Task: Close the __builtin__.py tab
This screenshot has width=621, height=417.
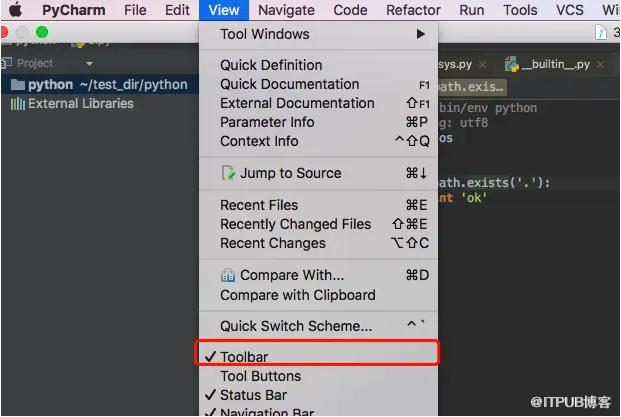Action: click(600, 65)
